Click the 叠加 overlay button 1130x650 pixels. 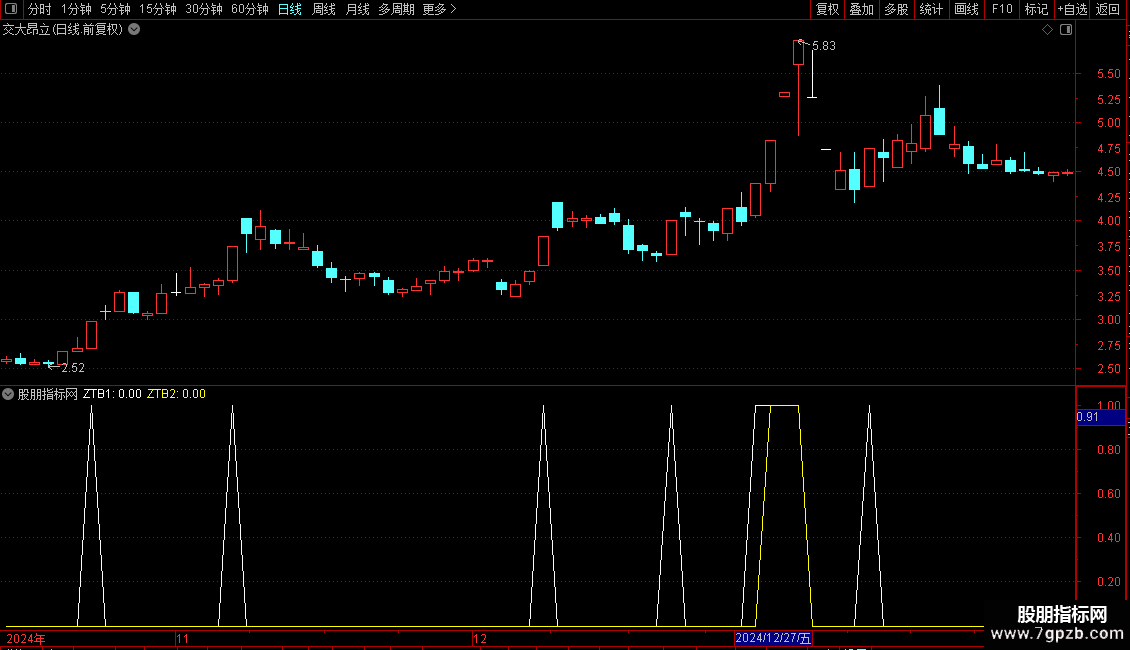pos(861,9)
